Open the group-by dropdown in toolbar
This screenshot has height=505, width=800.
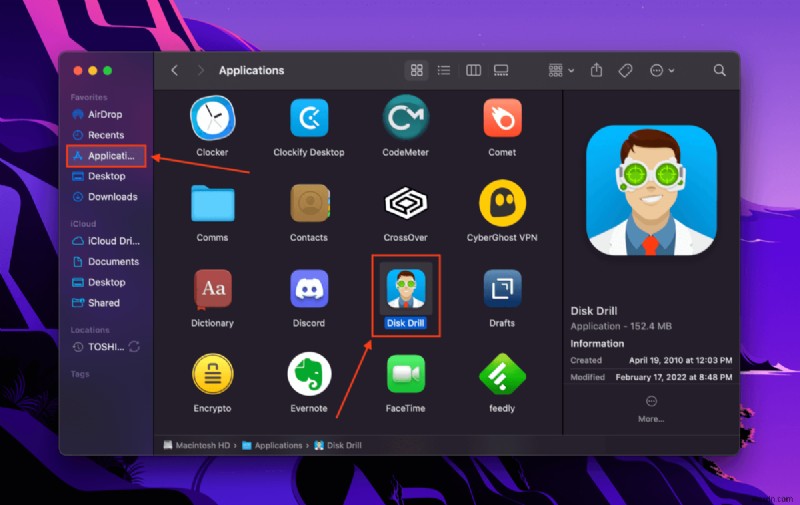(x=561, y=70)
